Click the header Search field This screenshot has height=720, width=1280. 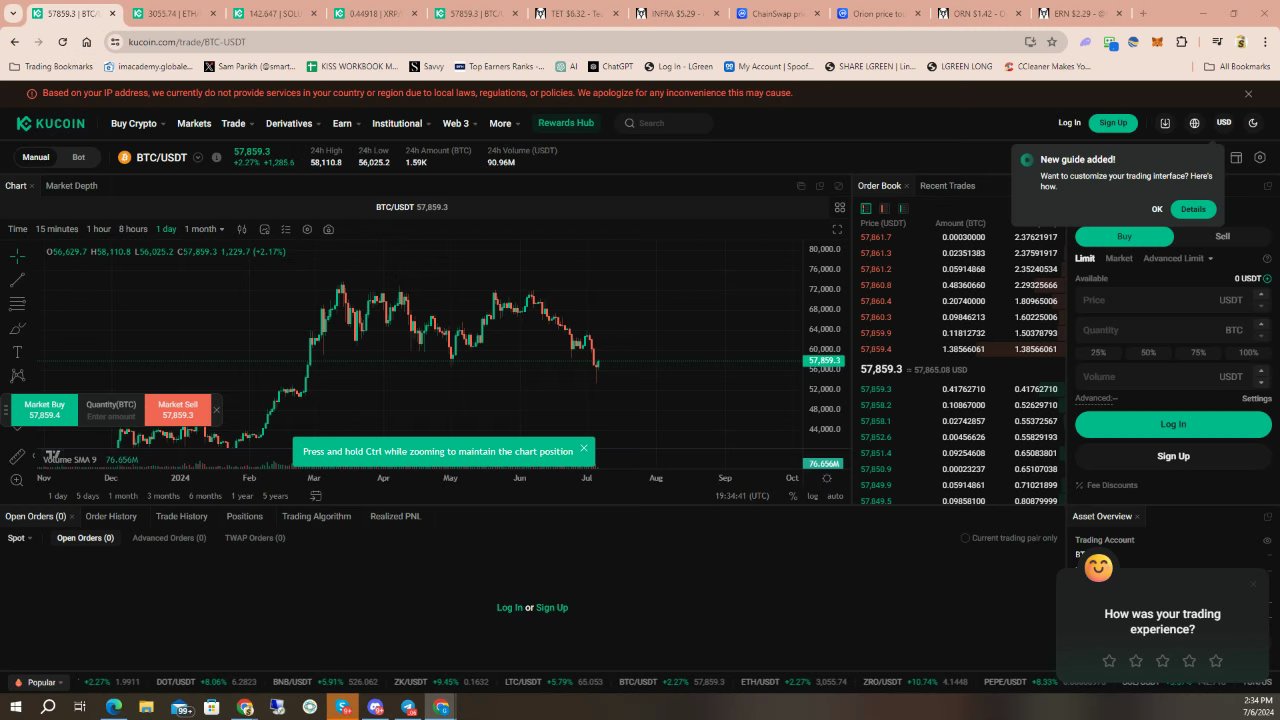point(665,123)
